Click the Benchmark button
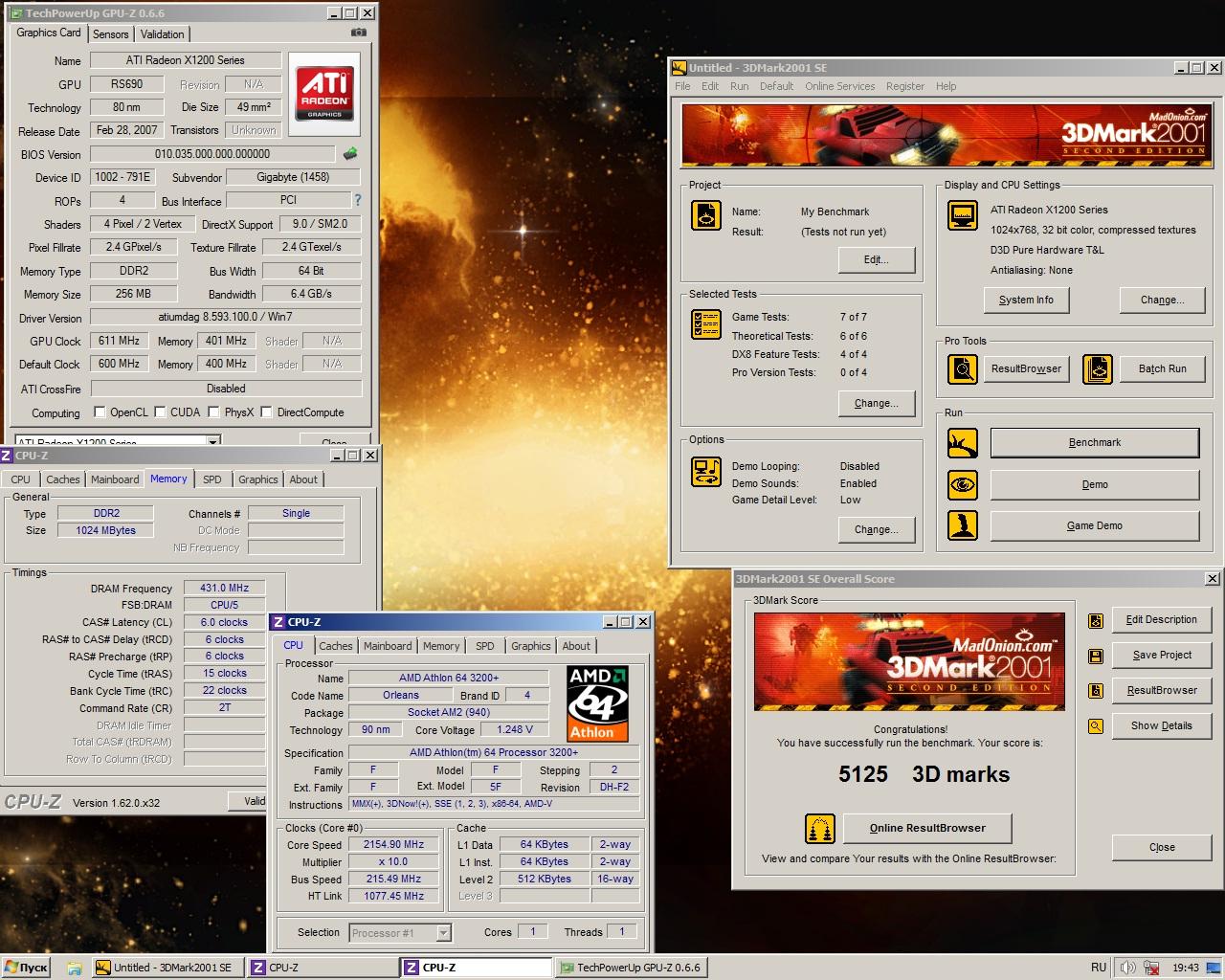 tap(1094, 443)
